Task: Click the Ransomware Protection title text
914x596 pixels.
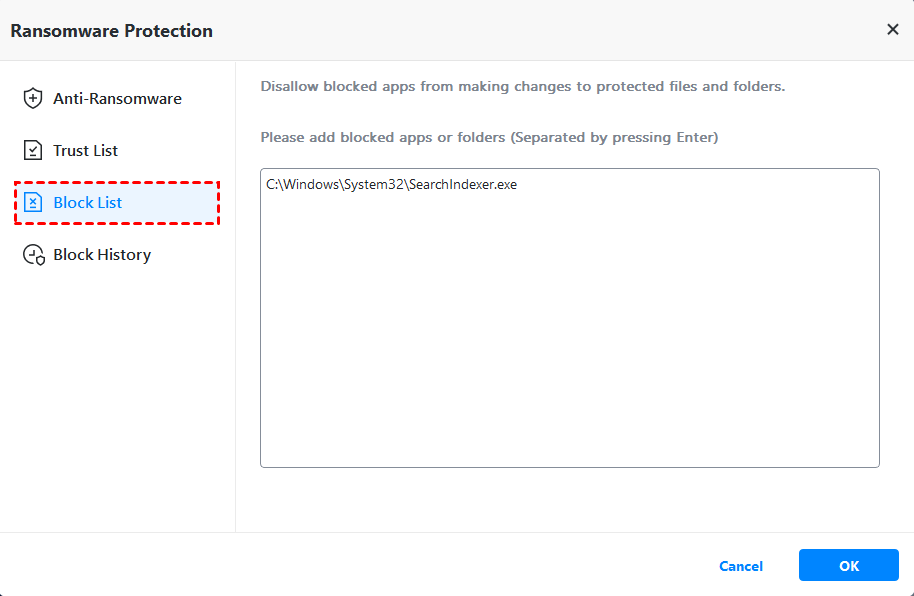Action: click(x=111, y=30)
